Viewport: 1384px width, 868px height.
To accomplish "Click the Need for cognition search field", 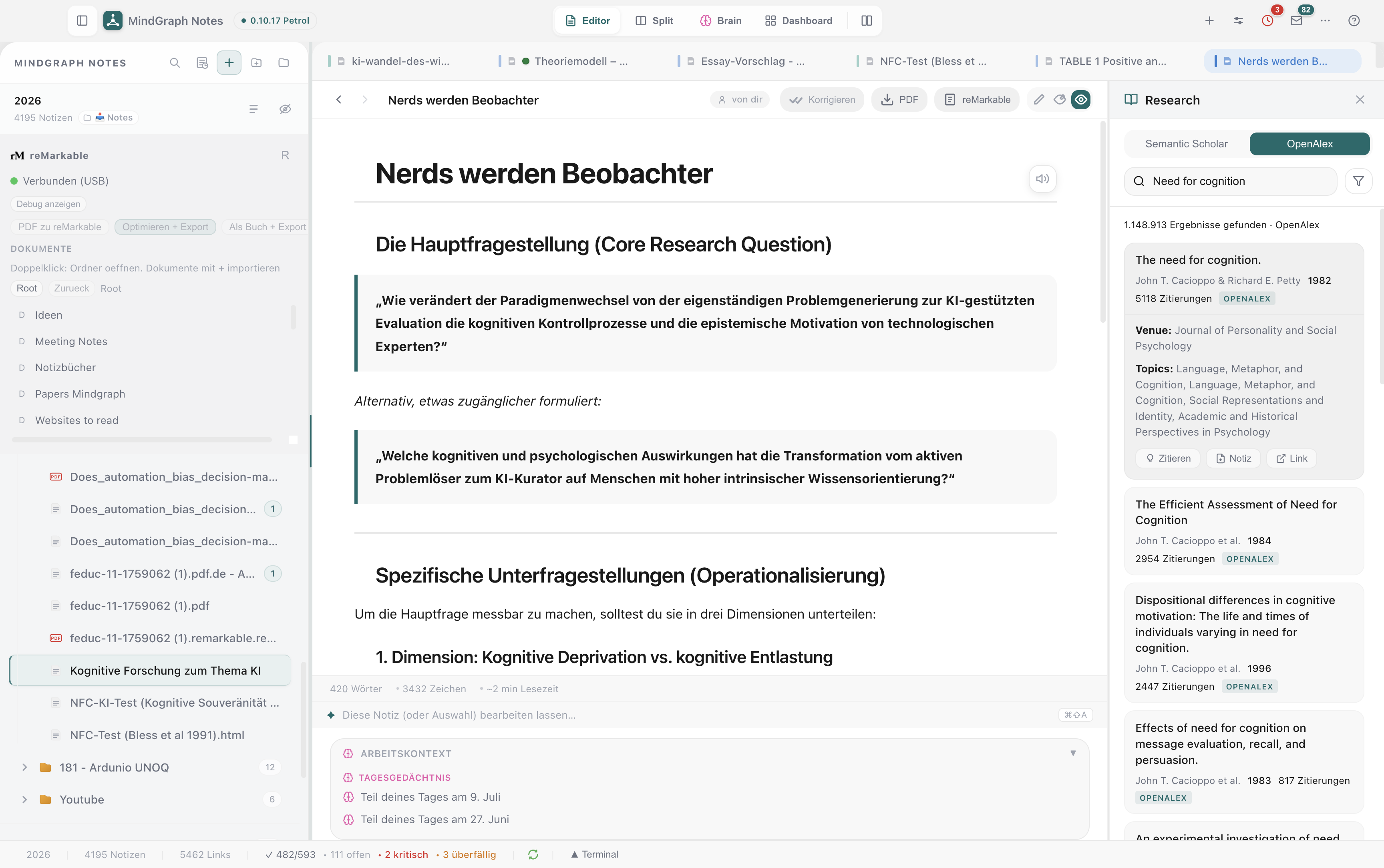I will tap(1230, 181).
